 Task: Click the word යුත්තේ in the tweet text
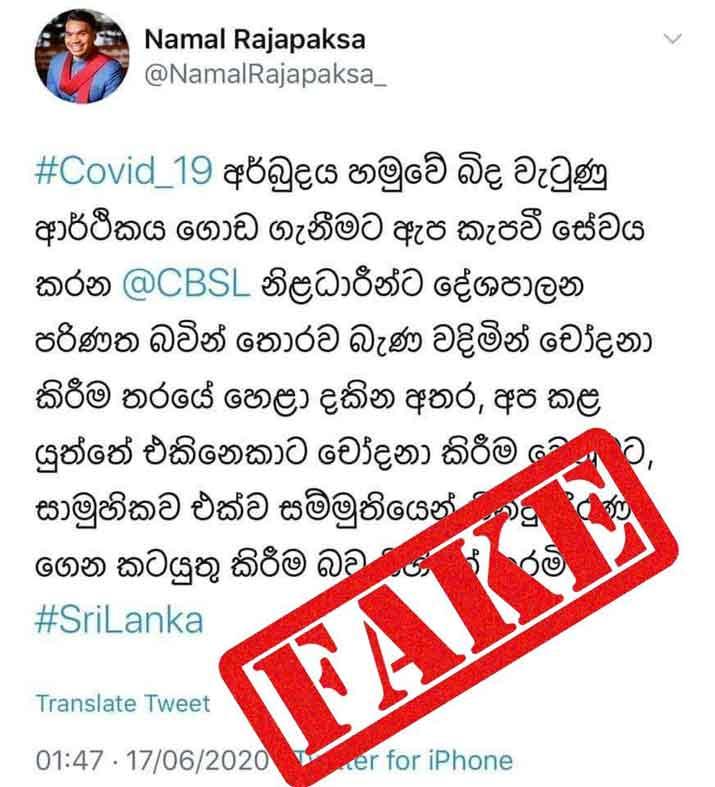coord(84,453)
